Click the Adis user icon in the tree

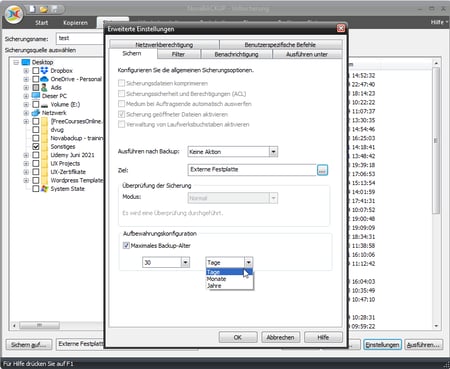(x=44, y=88)
